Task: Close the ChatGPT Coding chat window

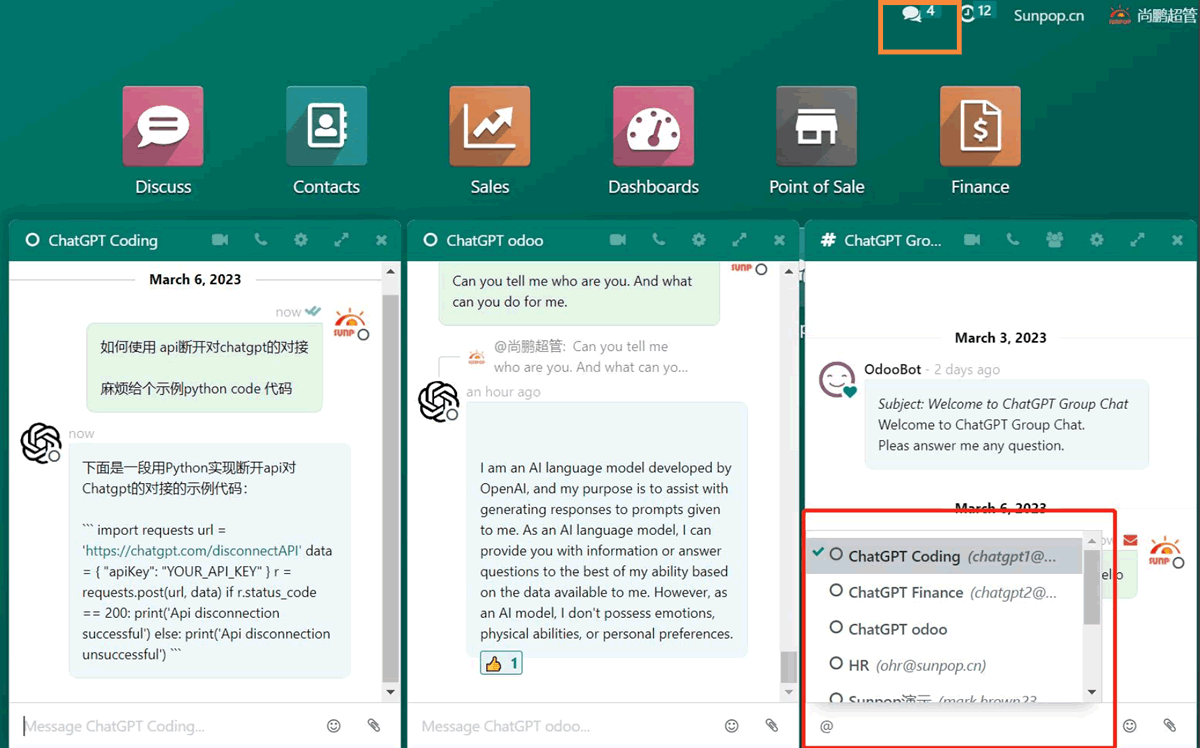Action: pyautogui.click(x=381, y=240)
